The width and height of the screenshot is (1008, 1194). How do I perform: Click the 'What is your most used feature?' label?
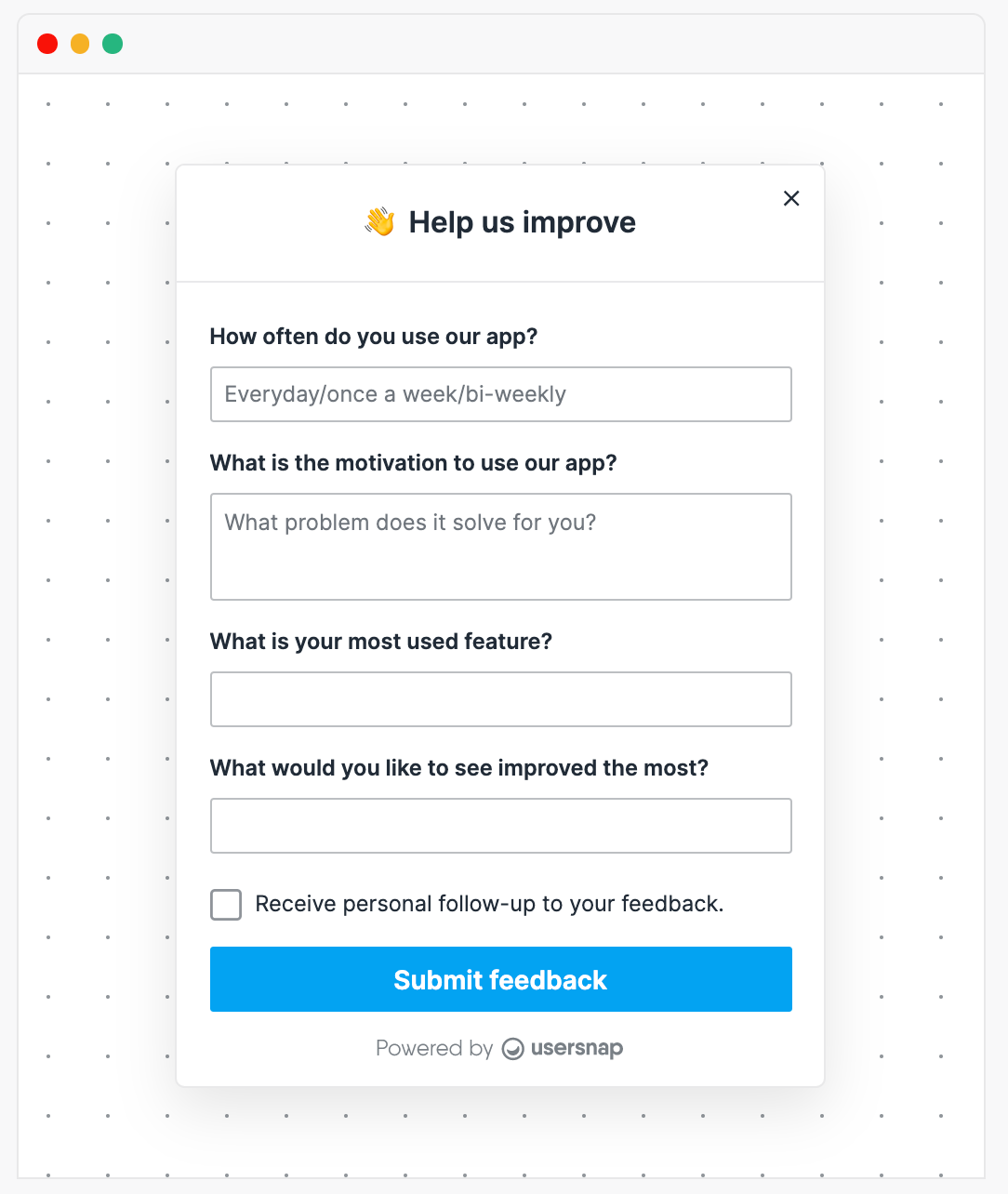click(381, 642)
